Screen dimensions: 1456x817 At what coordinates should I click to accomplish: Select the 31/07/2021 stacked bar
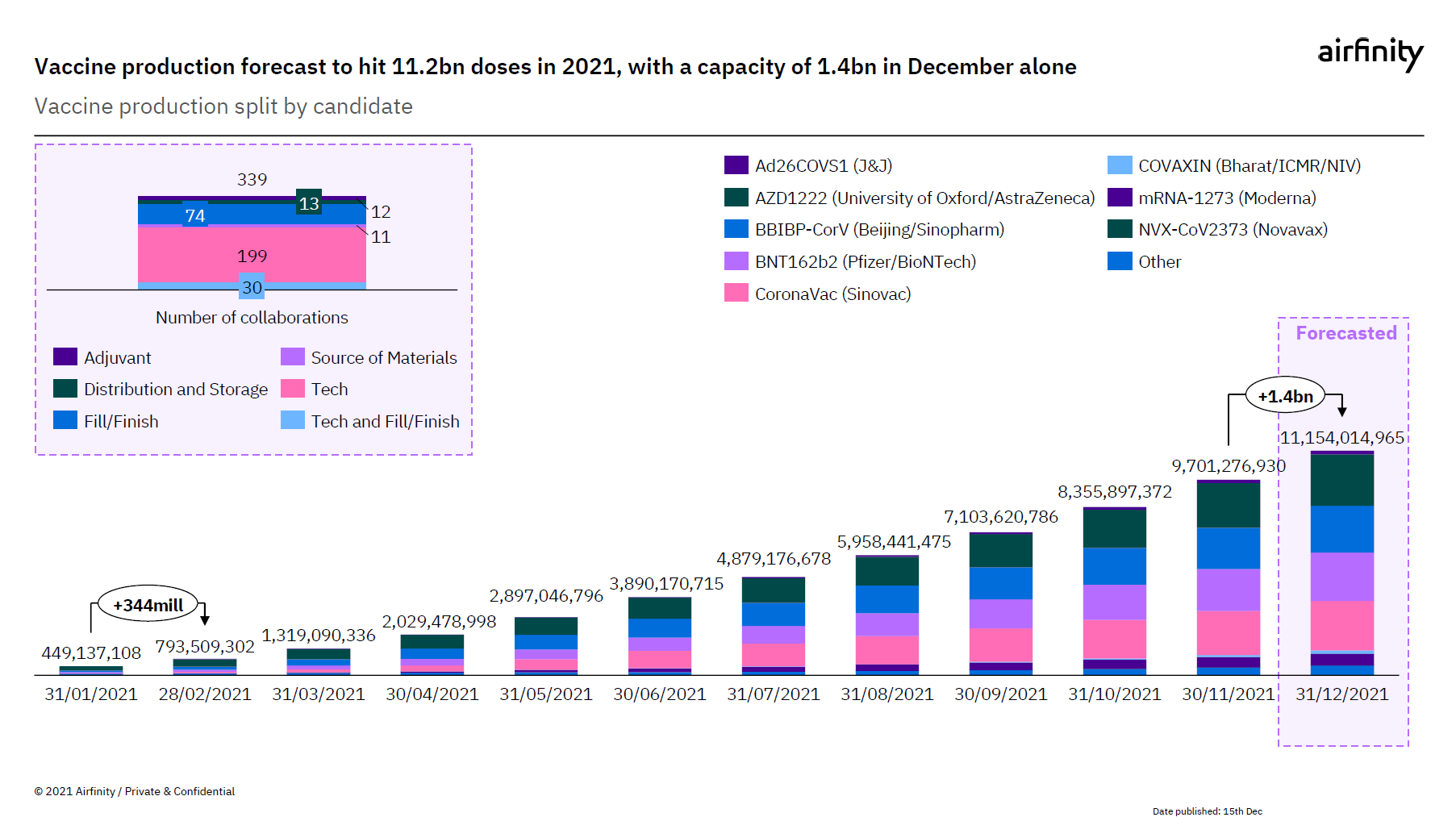point(773,626)
